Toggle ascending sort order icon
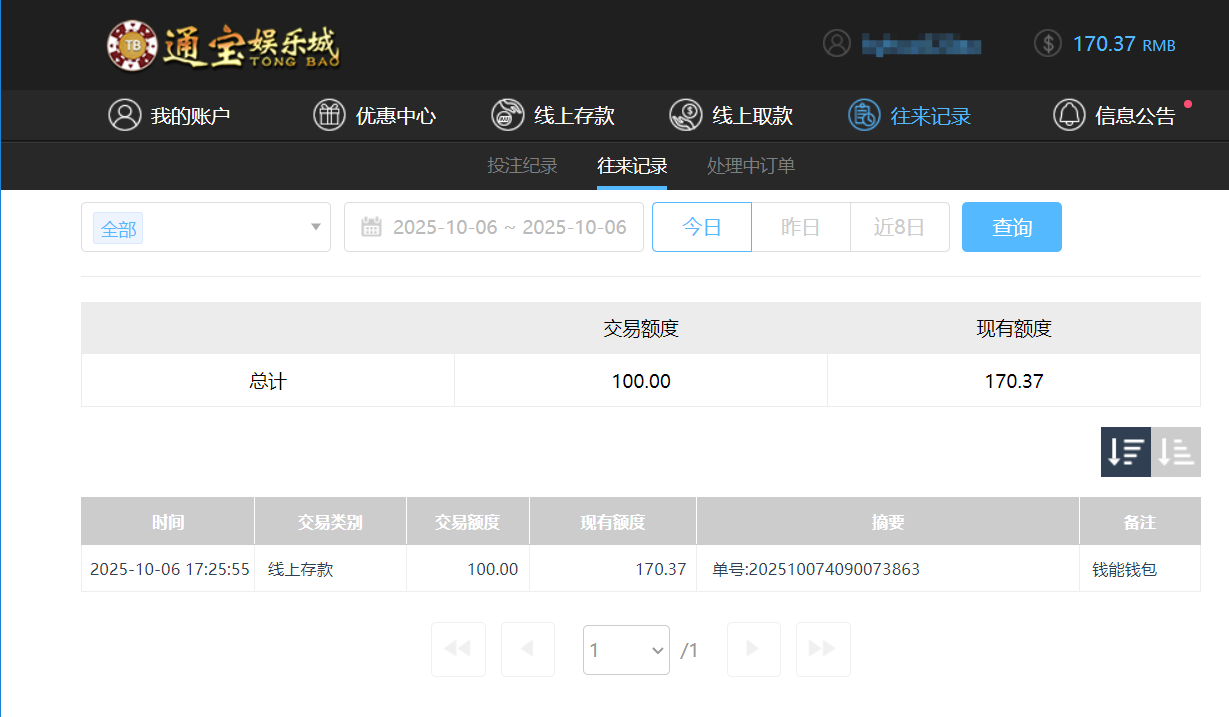 pyautogui.click(x=1175, y=452)
